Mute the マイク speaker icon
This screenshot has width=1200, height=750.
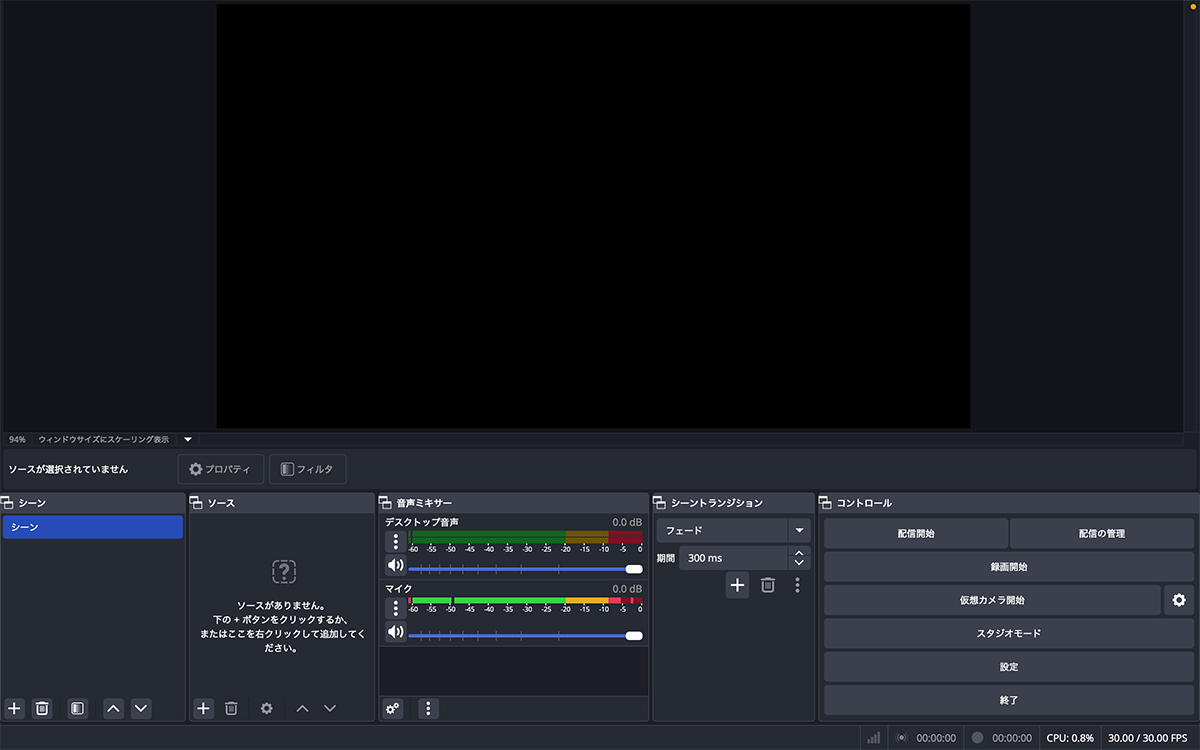pyautogui.click(x=395, y=634)
